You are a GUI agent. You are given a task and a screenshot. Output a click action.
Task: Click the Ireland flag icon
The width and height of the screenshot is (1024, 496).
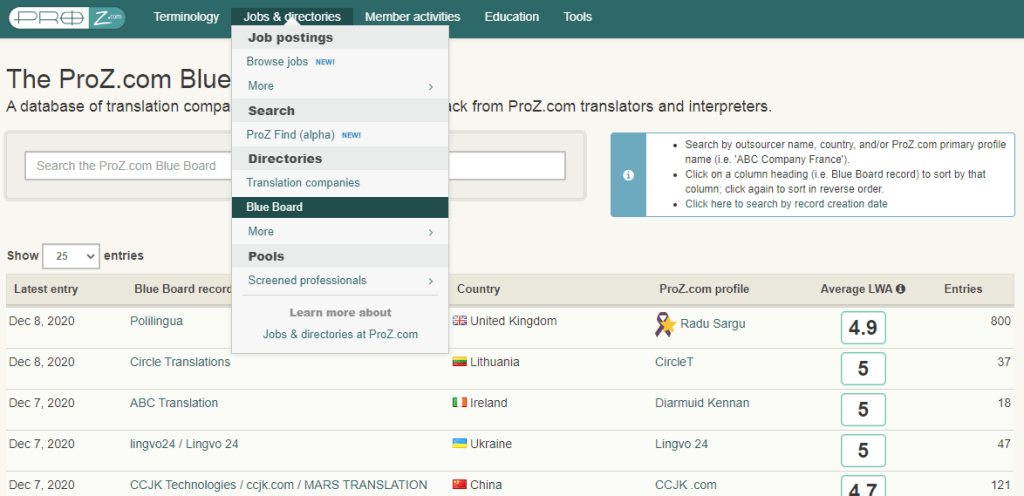pyautogui.click(x=460, y=403)
